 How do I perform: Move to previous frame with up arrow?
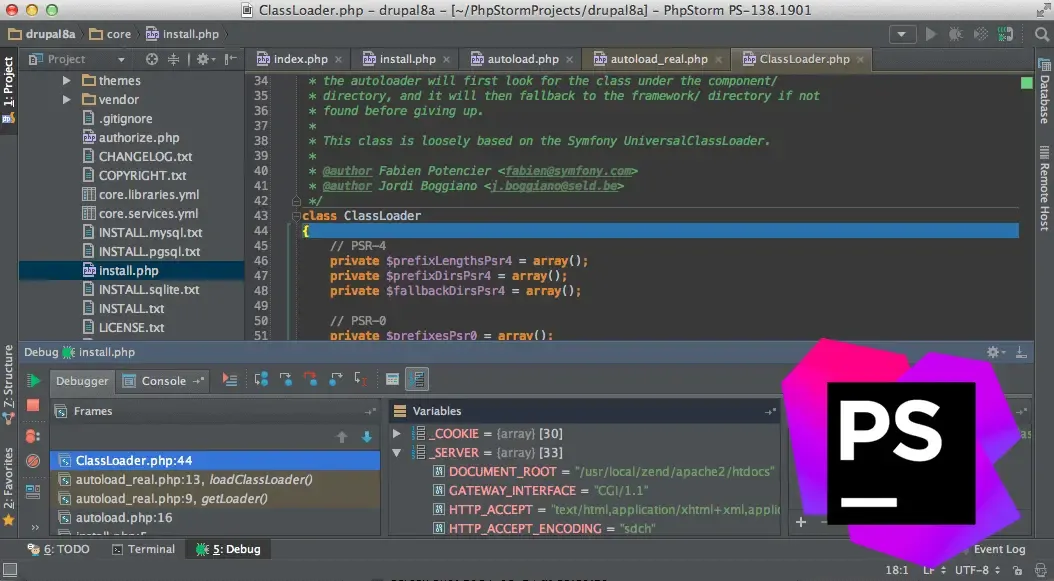[x=341, y=437]
